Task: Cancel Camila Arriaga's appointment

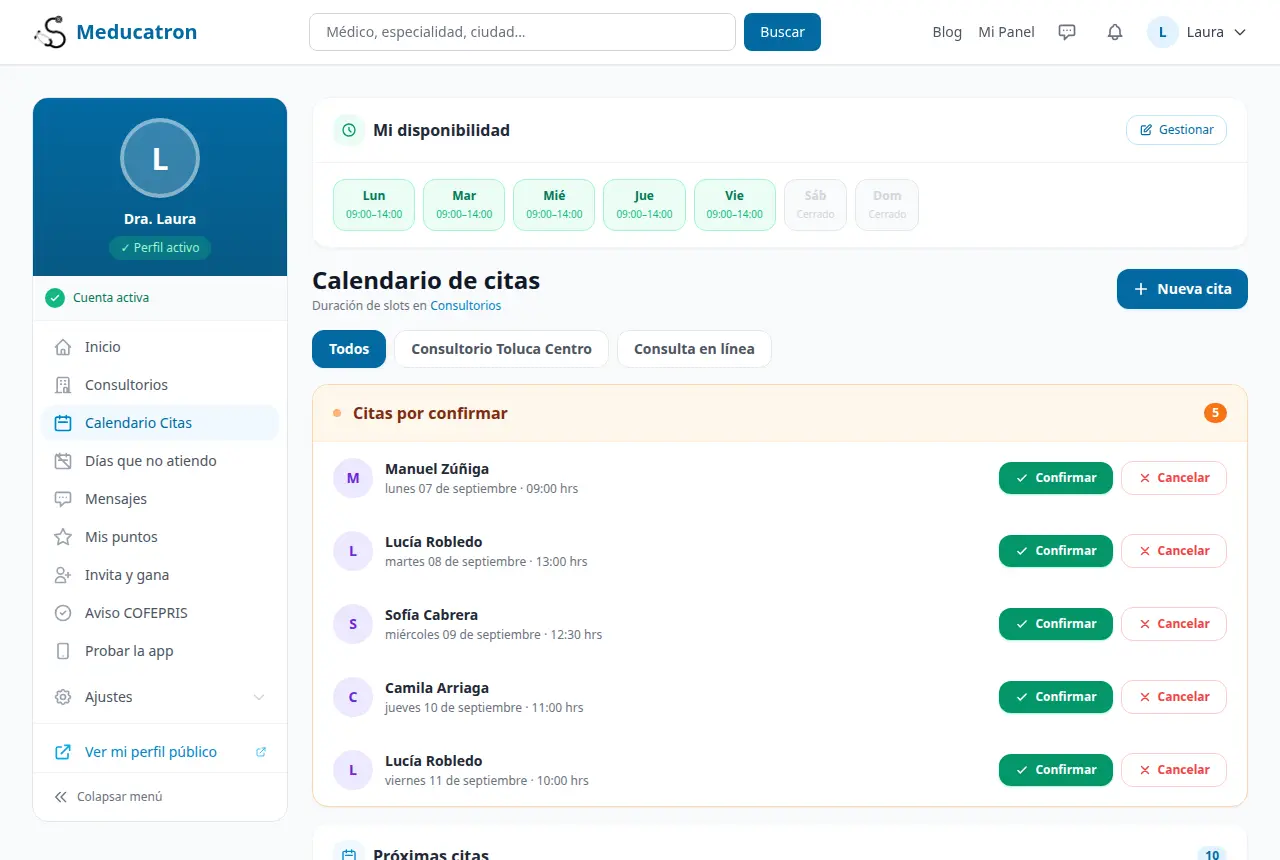Action: [1174, 697]
